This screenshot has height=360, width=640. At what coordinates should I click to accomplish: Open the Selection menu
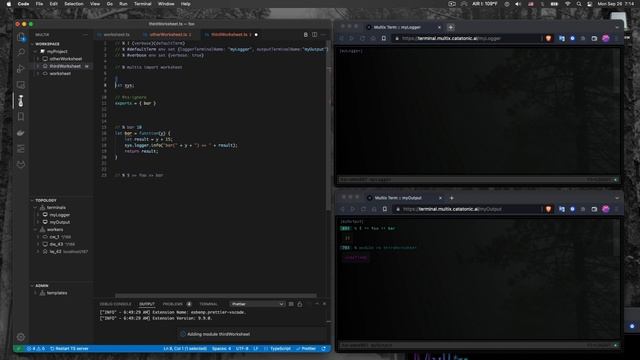tap(74, 4)
